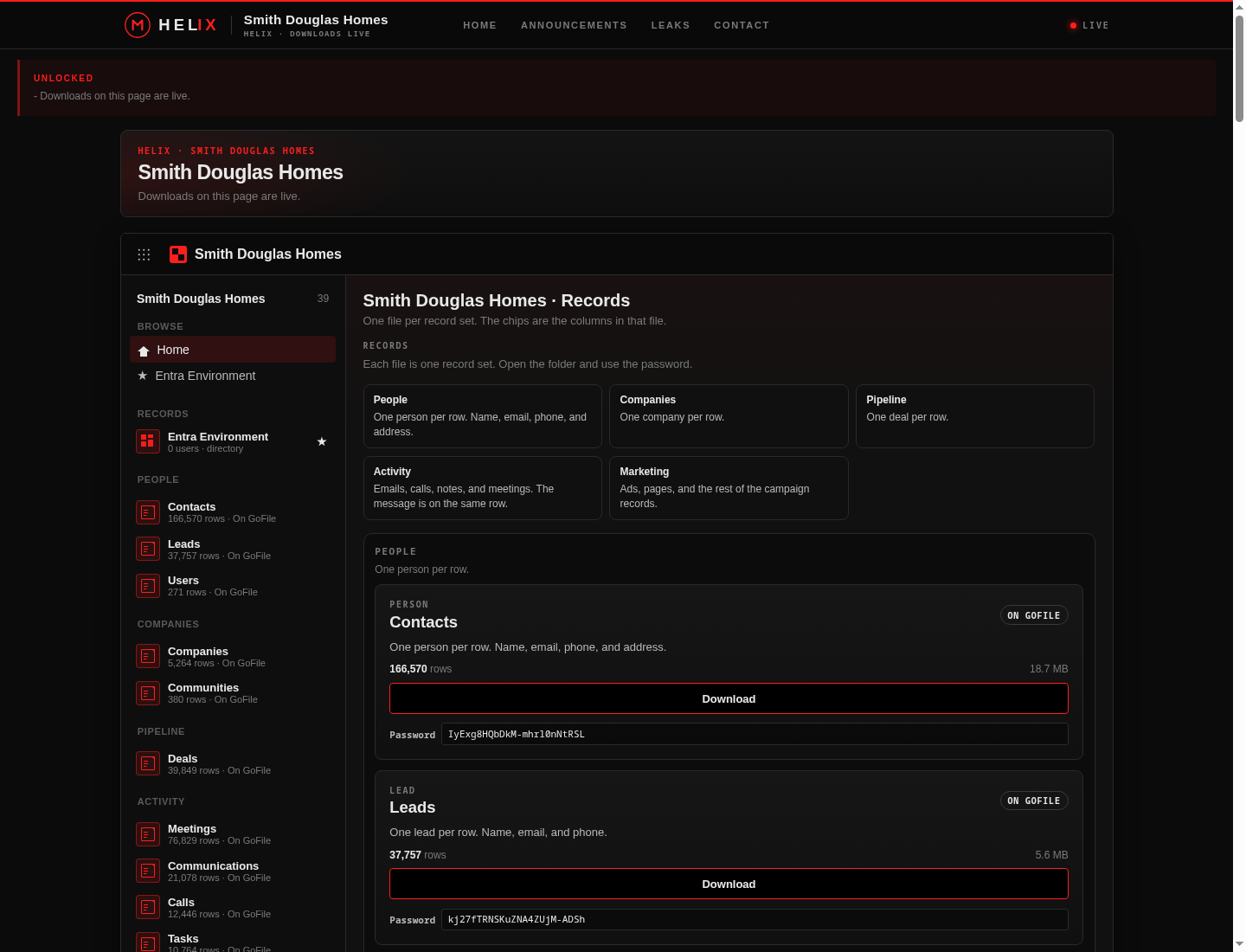Open the Marketing records card
The image size is (1246, 952).
[729, 488]
